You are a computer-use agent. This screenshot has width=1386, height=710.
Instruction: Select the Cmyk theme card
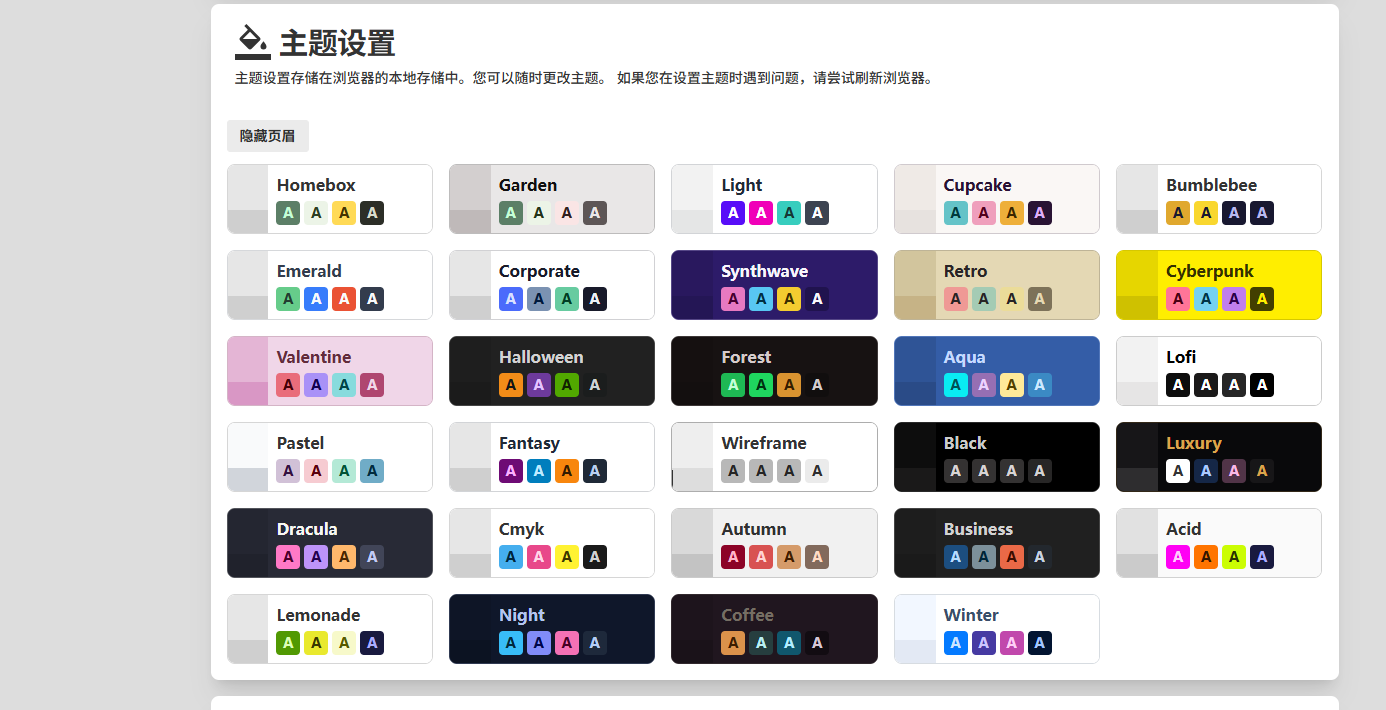552,543
